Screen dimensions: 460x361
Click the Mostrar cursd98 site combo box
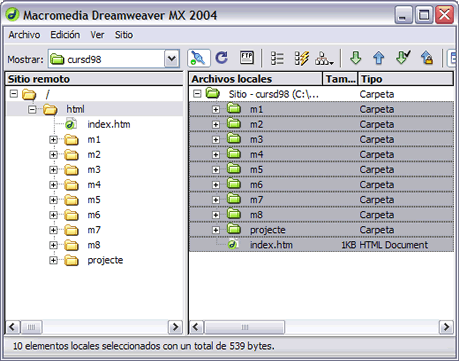(114, 59)
